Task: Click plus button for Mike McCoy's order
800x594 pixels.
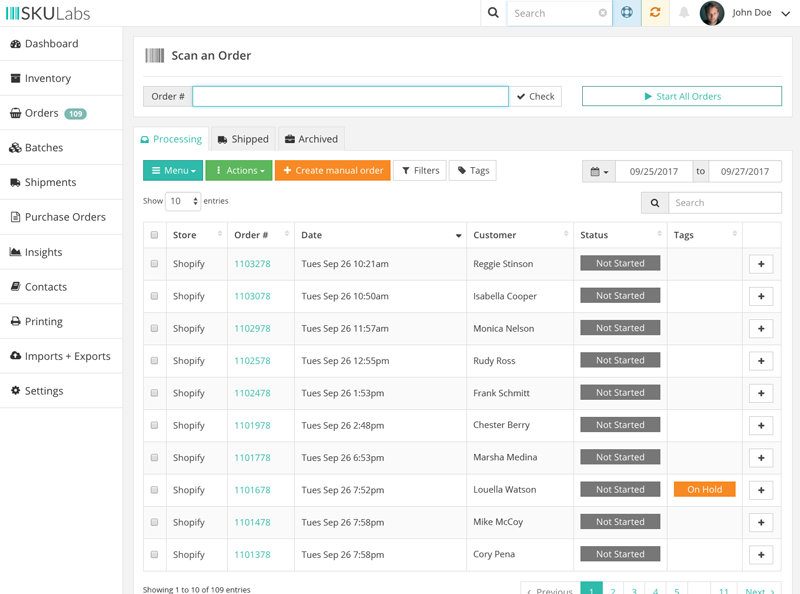Action: [761, 522]
